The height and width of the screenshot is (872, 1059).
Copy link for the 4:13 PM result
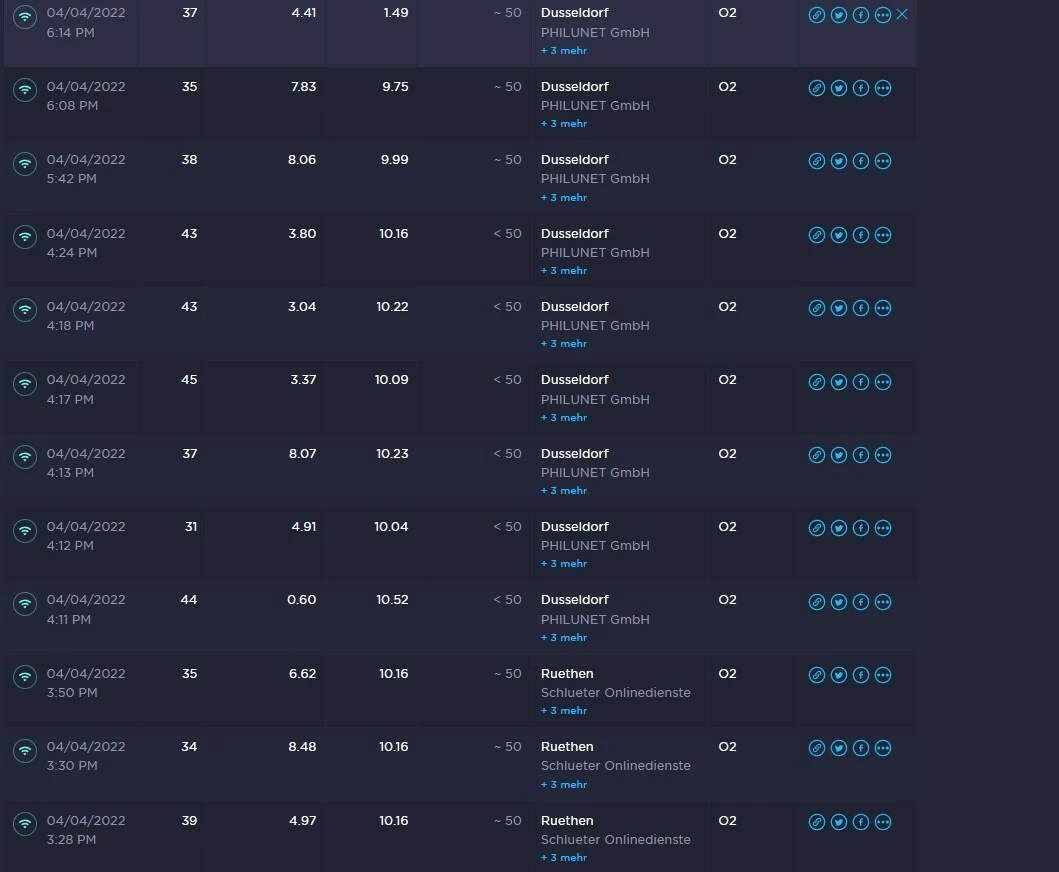[x=817, y=455]
